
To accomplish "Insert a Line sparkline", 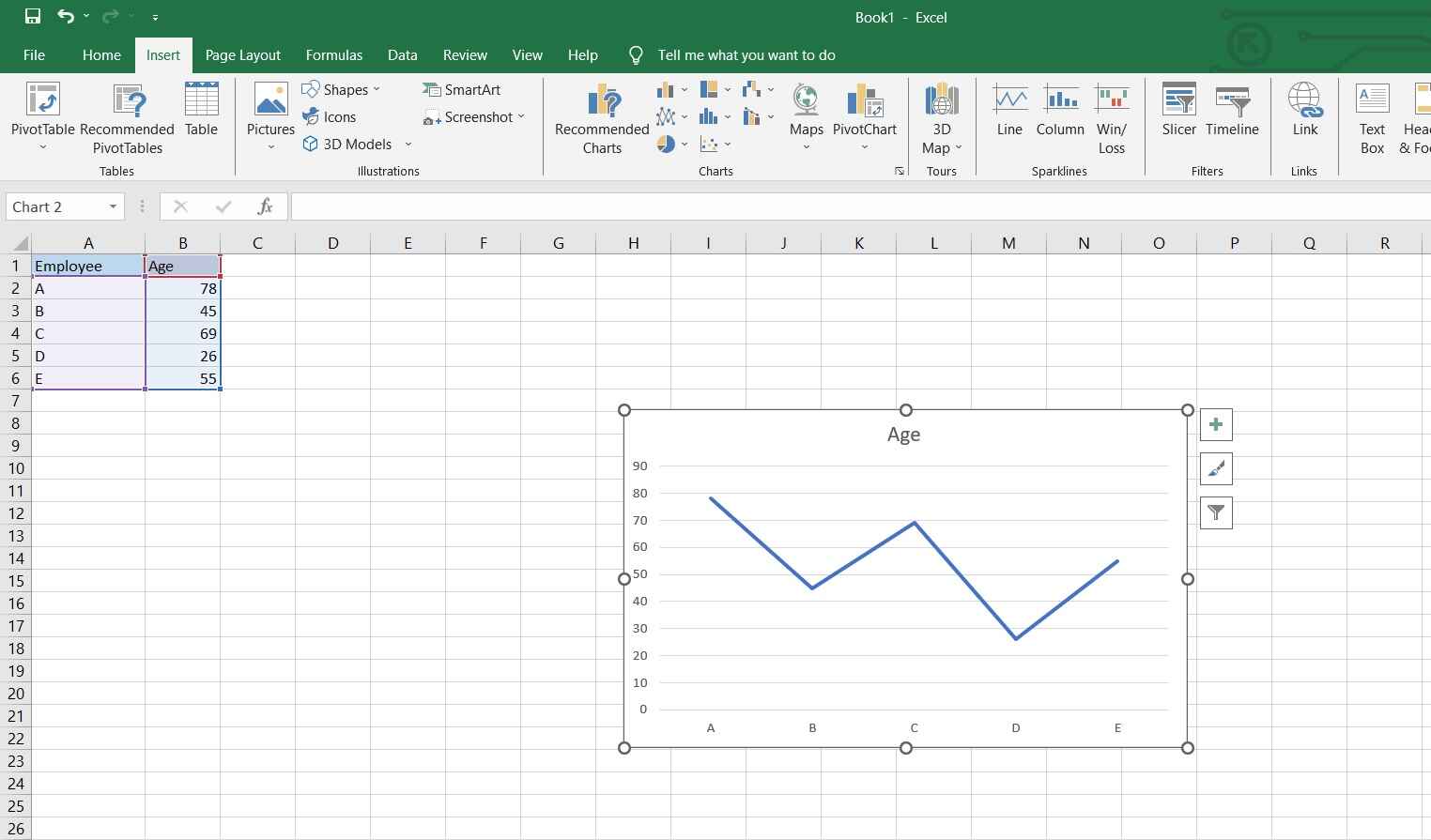I will (1009, 110).
